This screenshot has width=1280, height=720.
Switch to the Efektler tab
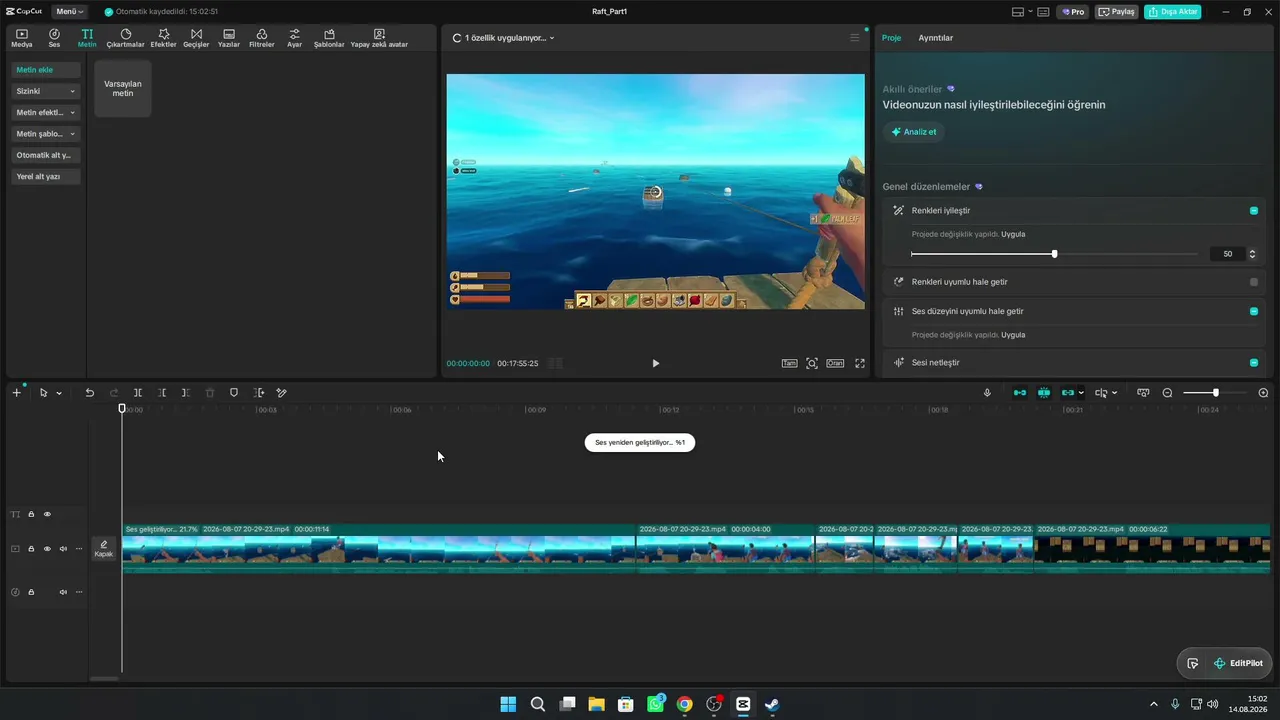[x=163, y=38]
